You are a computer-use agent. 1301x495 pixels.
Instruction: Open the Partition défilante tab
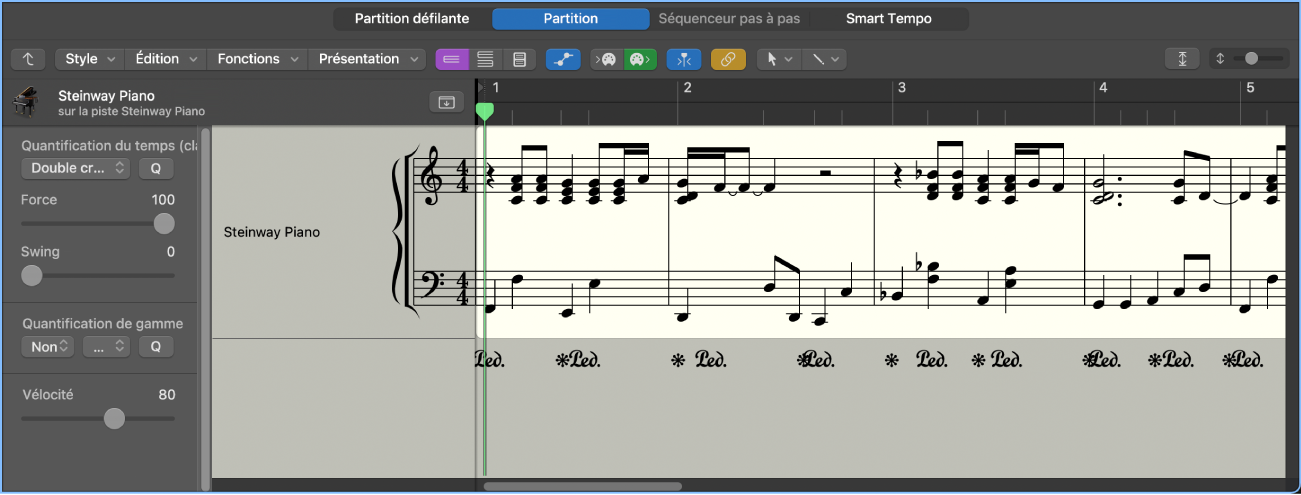coord(412,19)
